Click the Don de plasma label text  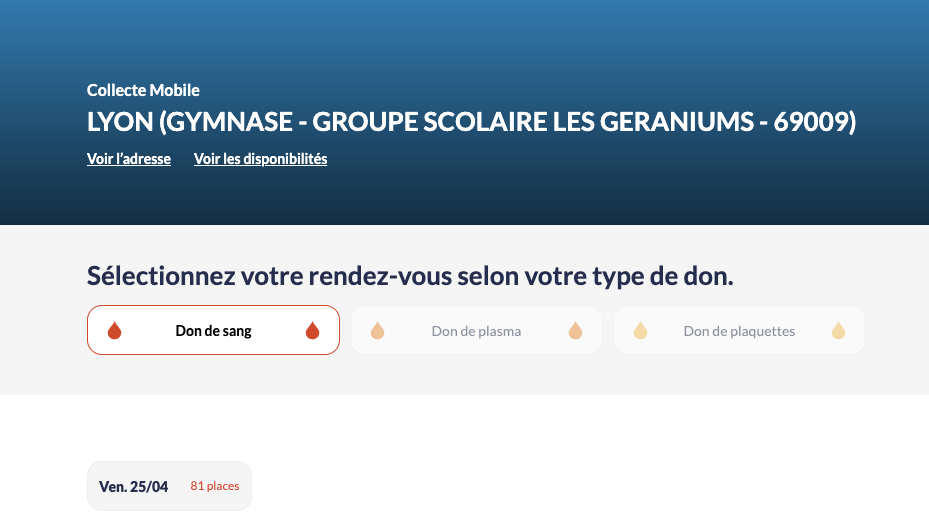point(476,331)
